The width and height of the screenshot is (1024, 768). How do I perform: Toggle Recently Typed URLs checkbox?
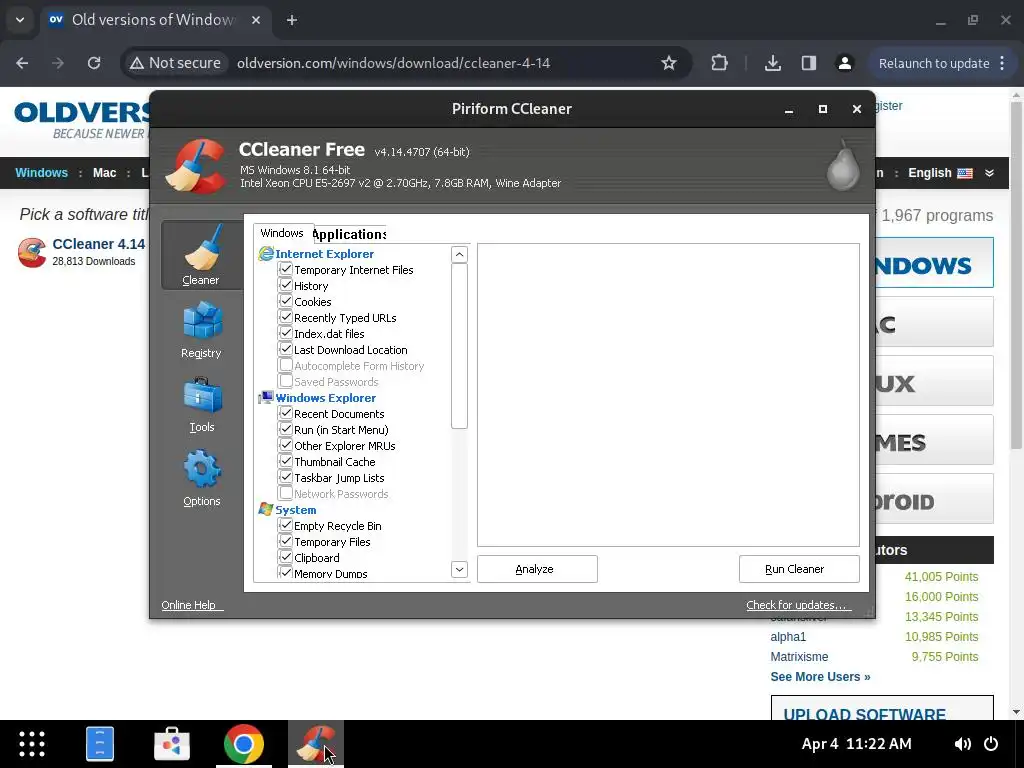pos(285,317)
